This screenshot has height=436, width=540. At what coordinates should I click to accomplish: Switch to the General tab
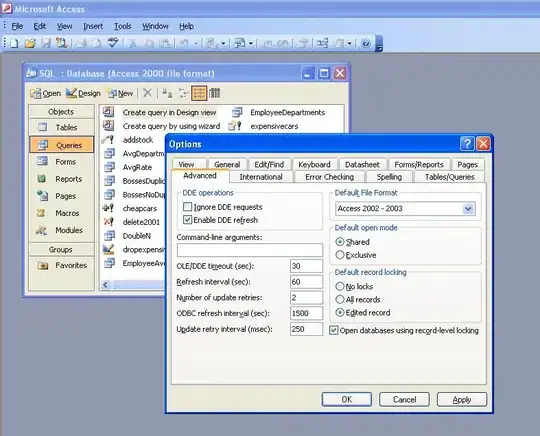(x=227, y=165)
